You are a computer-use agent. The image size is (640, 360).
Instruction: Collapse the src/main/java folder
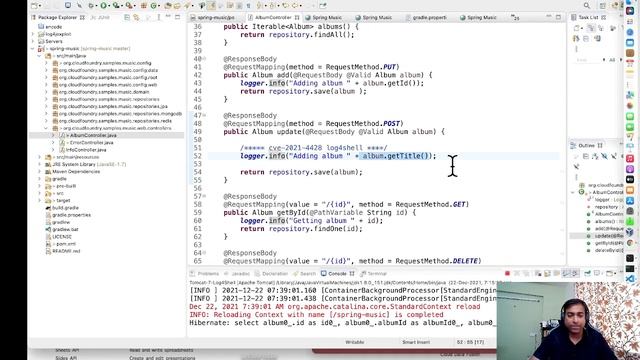[x=40, y=56]
